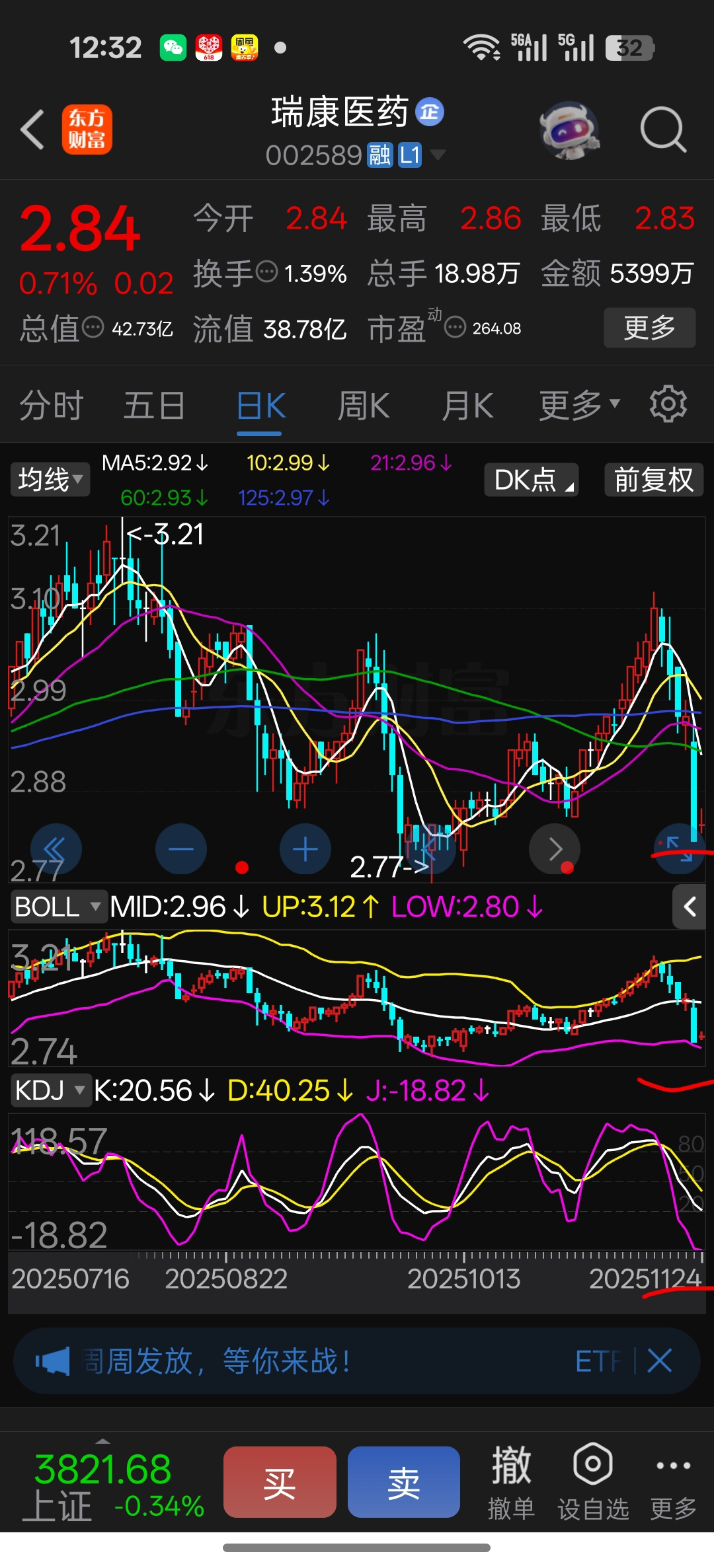Tap the WeChat notification icon

(173, 48)
